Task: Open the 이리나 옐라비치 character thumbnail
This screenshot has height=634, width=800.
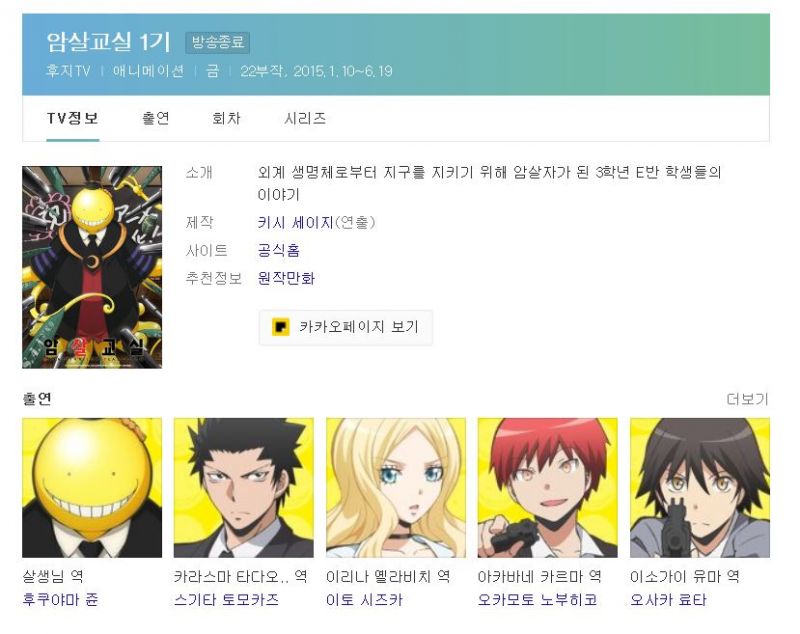Action: click(x=396, y=488)
